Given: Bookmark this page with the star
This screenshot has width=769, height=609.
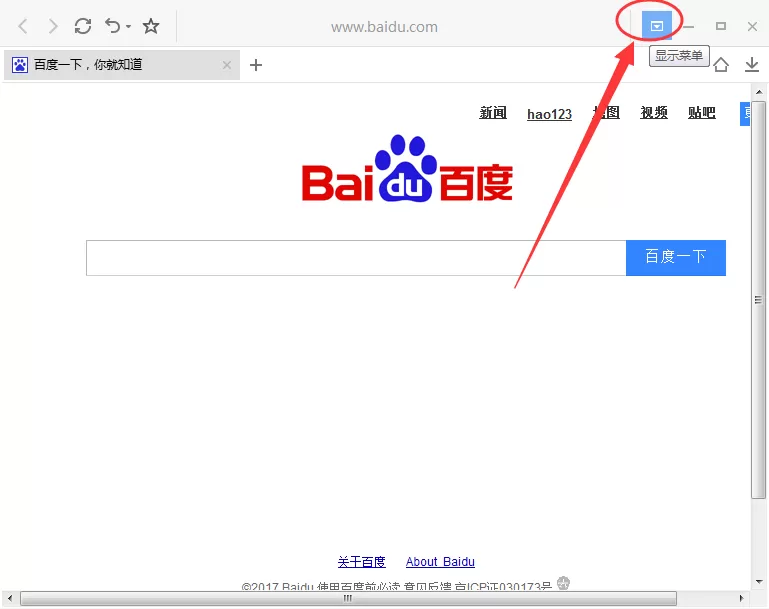Looking at the screenshot, I should (x=151, y=26).
